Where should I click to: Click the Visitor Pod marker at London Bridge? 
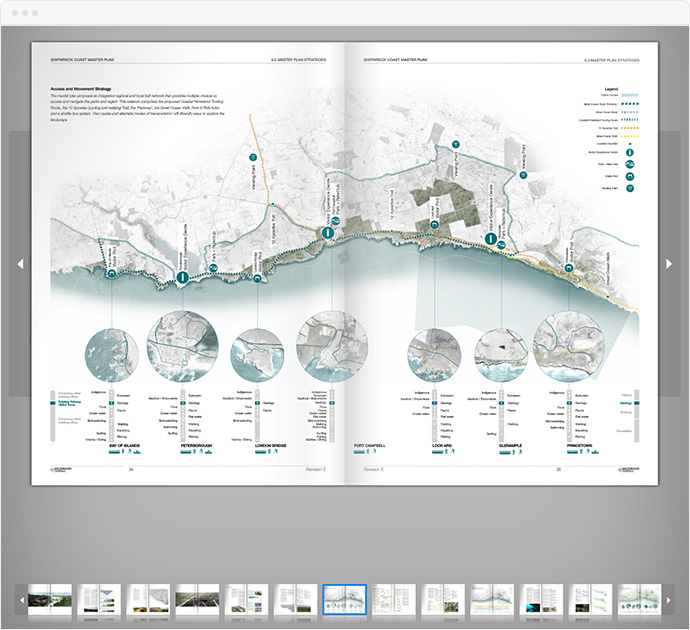click(257, 278)
